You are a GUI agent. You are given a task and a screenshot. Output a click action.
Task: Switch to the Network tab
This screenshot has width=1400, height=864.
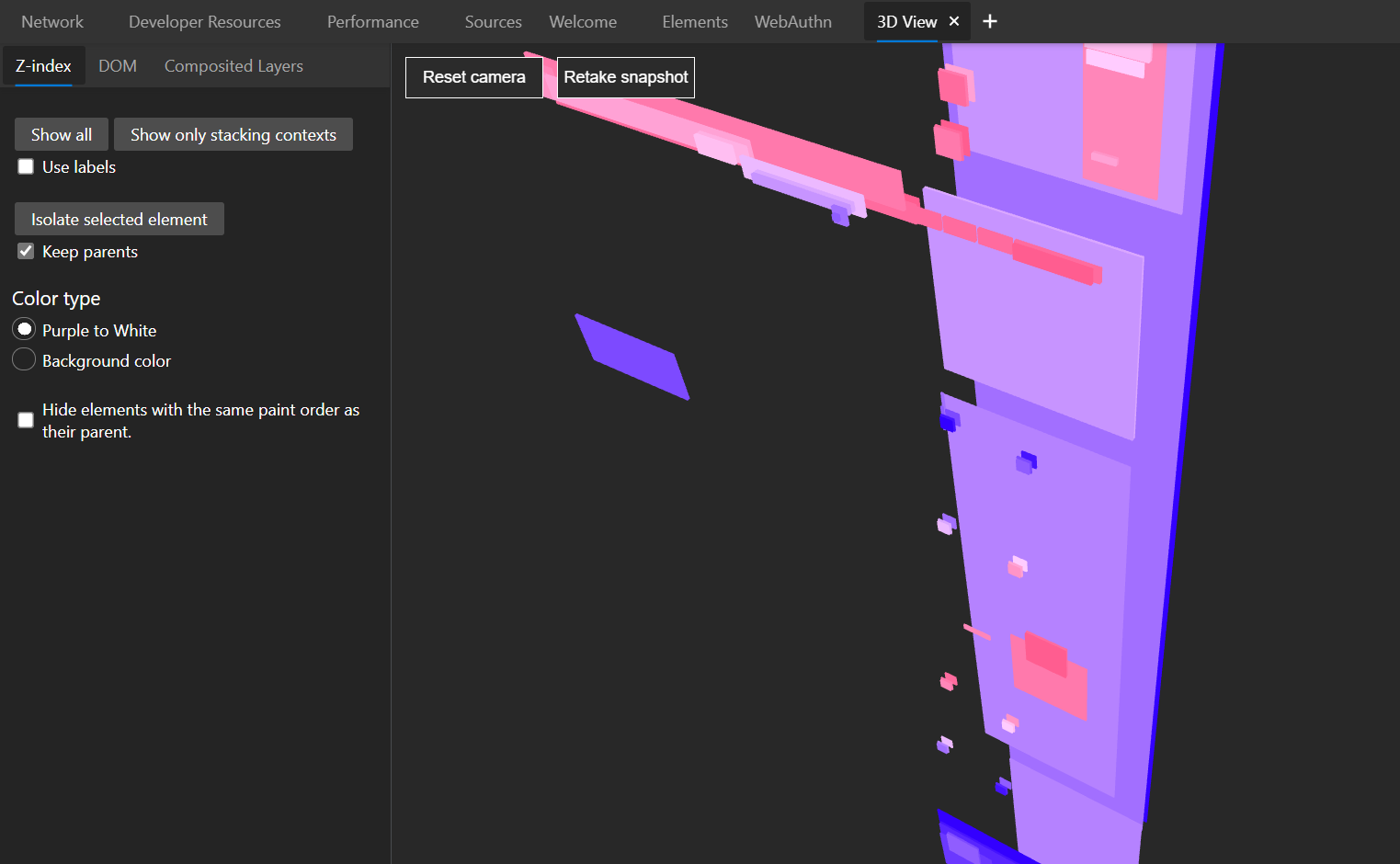point(52,21)
